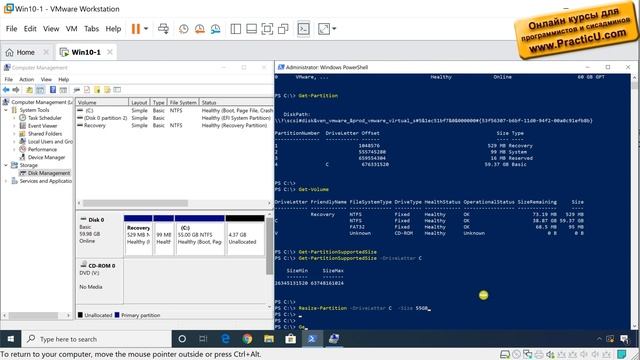Sort the volume list by the File System column
The height and width of the screenshot is (360, 640).
pyautogui.click(x=183, y=102)
